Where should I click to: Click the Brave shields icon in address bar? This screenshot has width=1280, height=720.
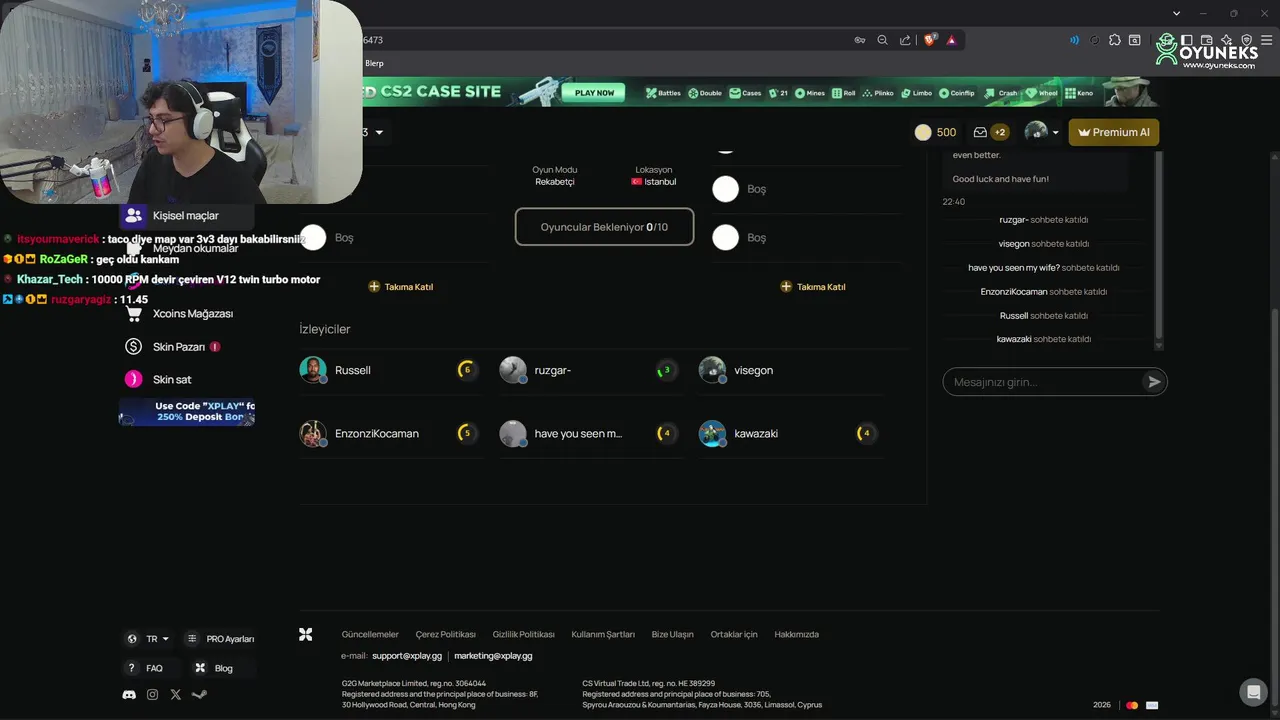coord(931,40)
